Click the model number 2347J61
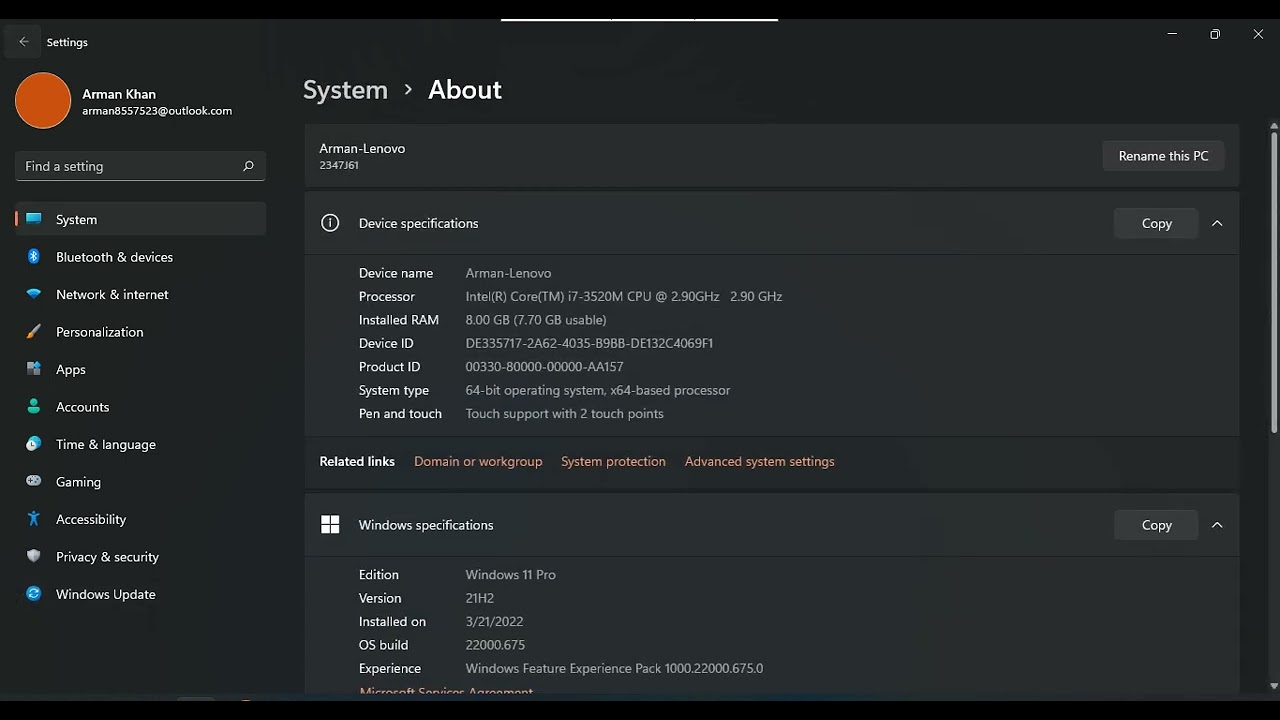This screenshot has width=1280, height=720. click(339, 166)
